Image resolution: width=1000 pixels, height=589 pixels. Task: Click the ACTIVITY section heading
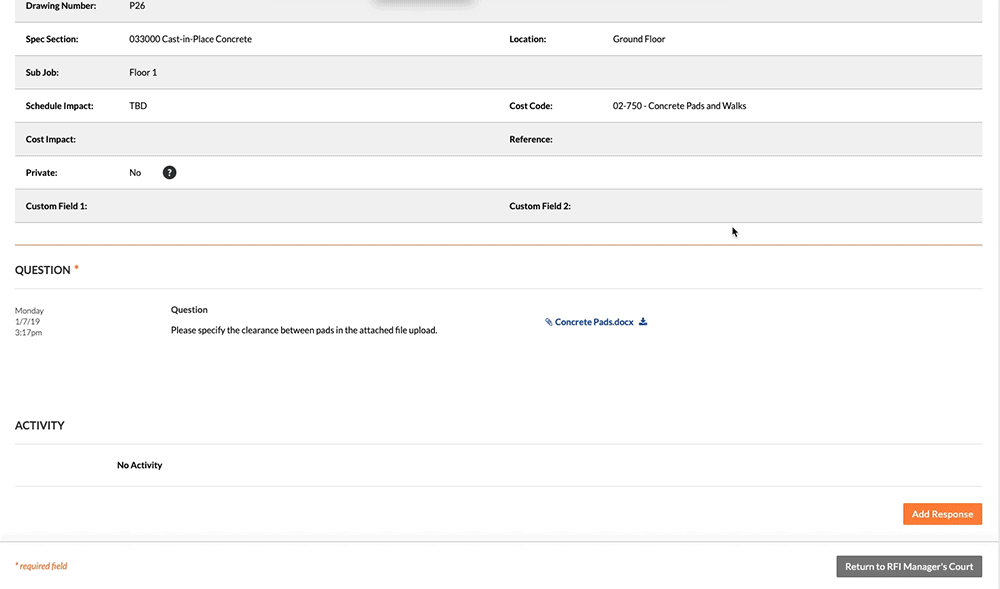40,426
